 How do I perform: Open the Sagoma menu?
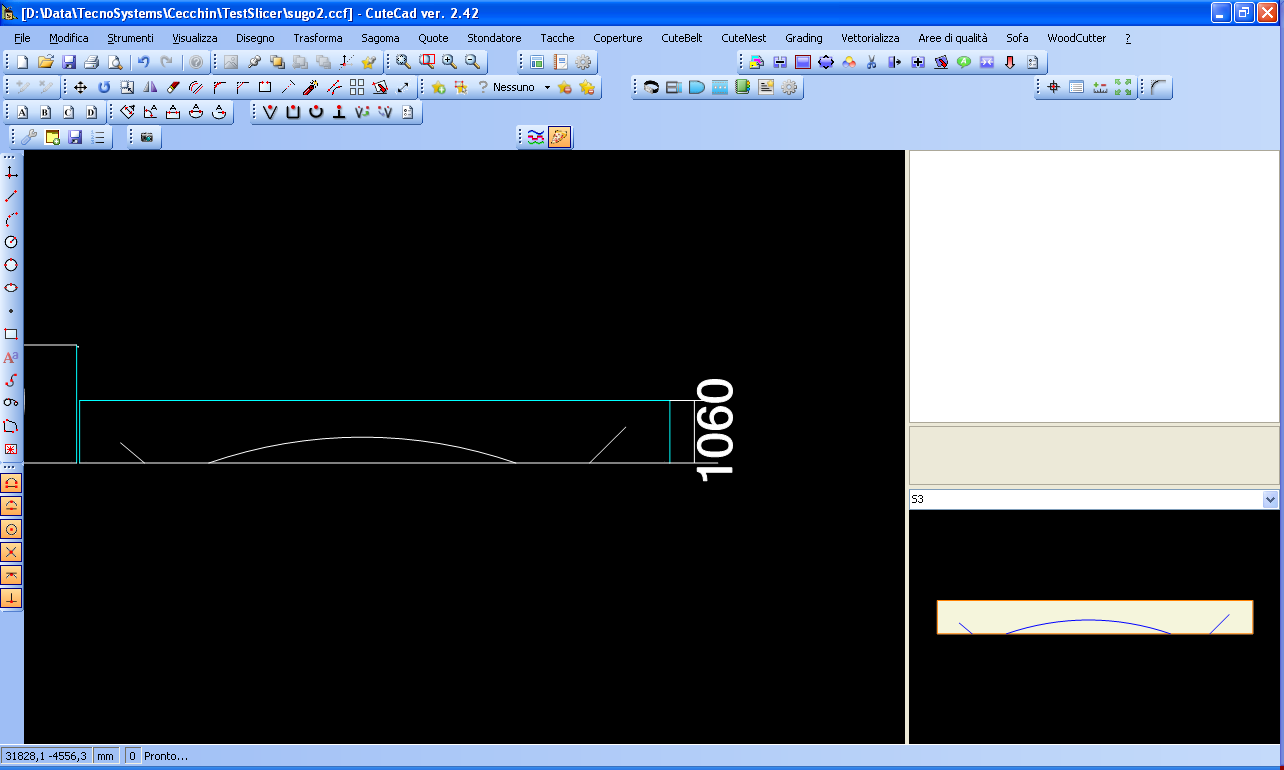tap(380, 38)
